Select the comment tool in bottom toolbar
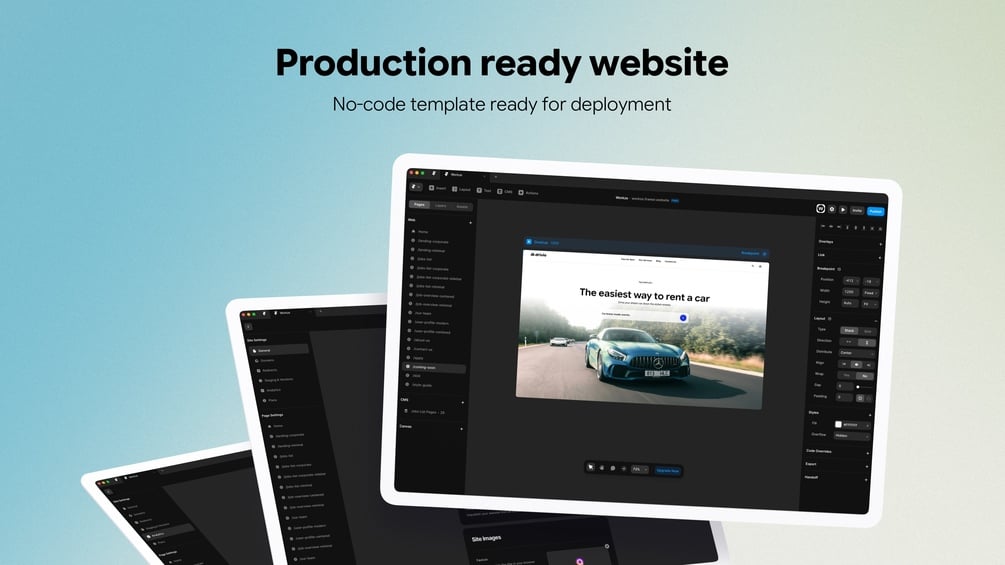The image size is (1005, 565). pos(612,468)
